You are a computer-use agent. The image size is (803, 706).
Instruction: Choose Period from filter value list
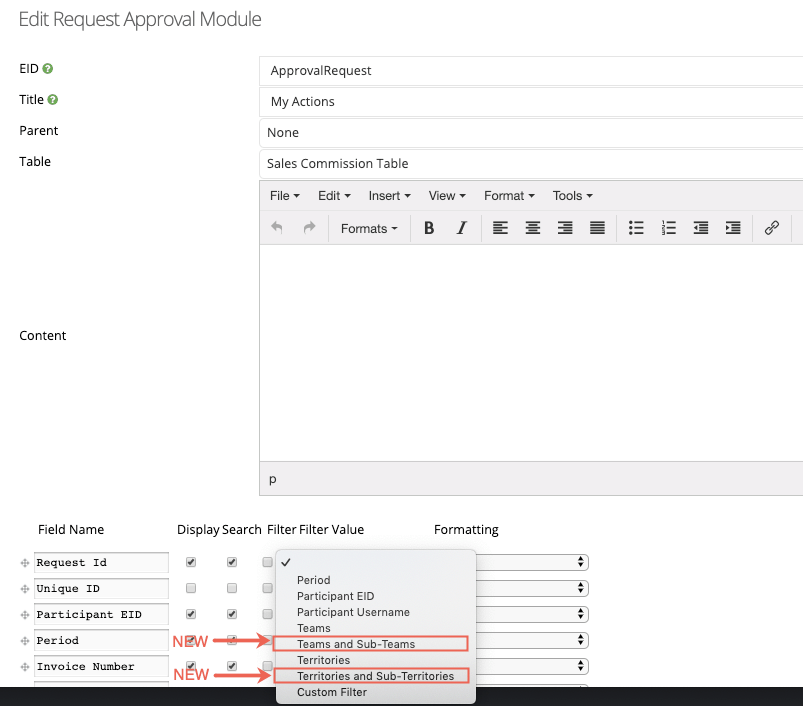click(x=376, y=580)
